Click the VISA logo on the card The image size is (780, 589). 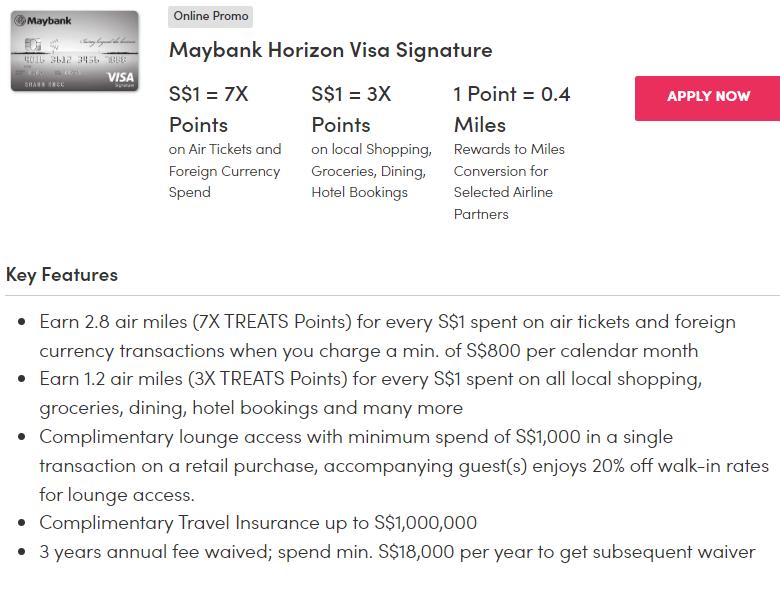coord(119,77)
